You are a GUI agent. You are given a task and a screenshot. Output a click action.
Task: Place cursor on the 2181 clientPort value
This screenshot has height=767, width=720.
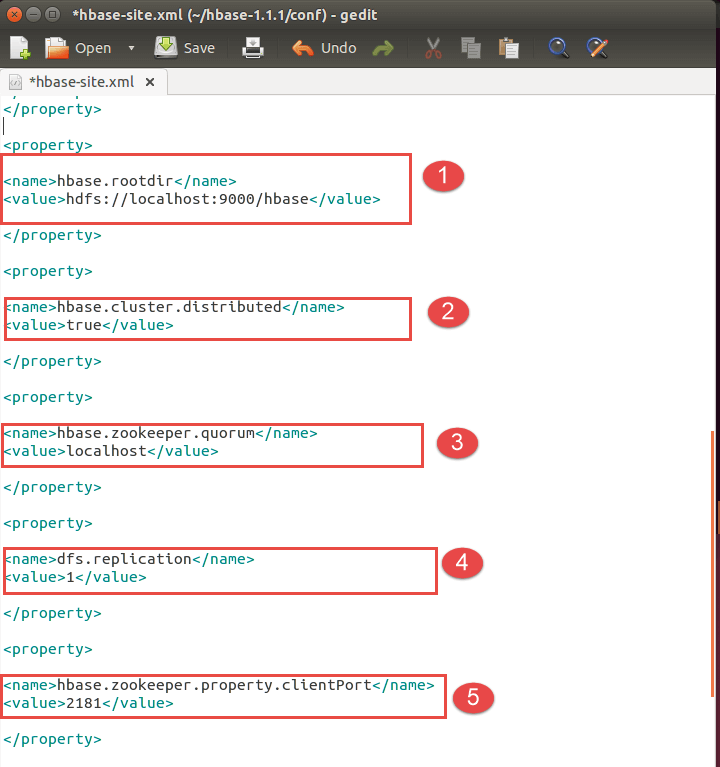tap(84, 703)
